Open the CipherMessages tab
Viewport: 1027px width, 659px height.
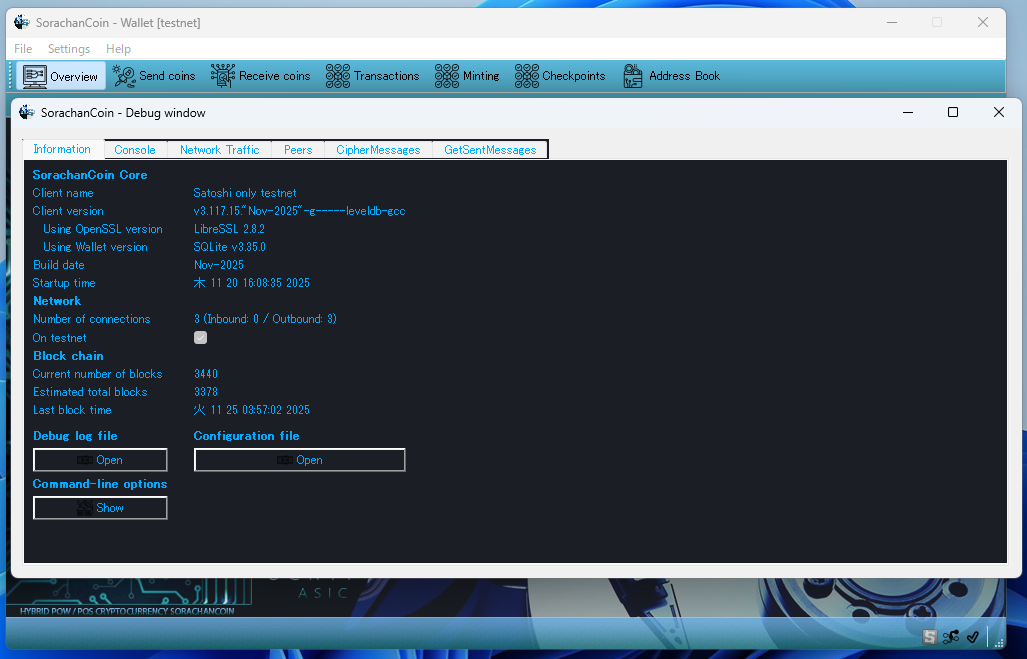click(x=378, y=150)
